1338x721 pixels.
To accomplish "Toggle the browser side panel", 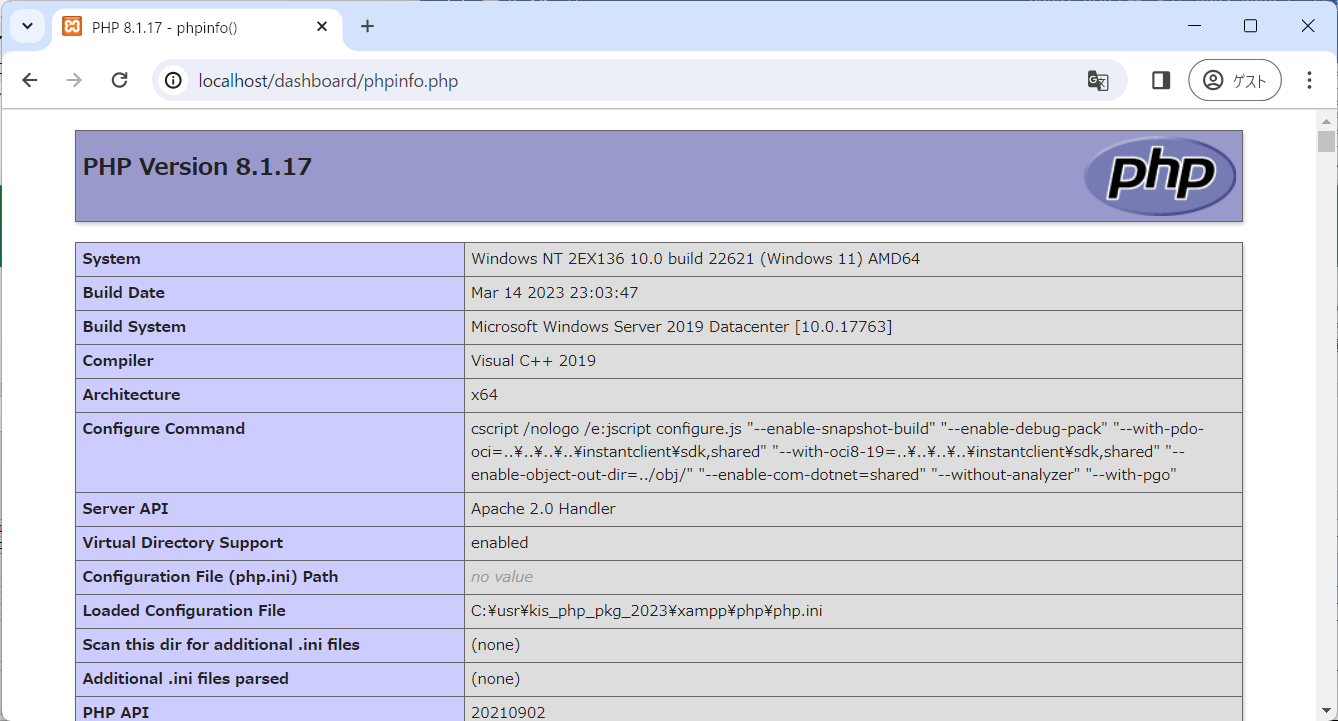I will point(1161,81).
